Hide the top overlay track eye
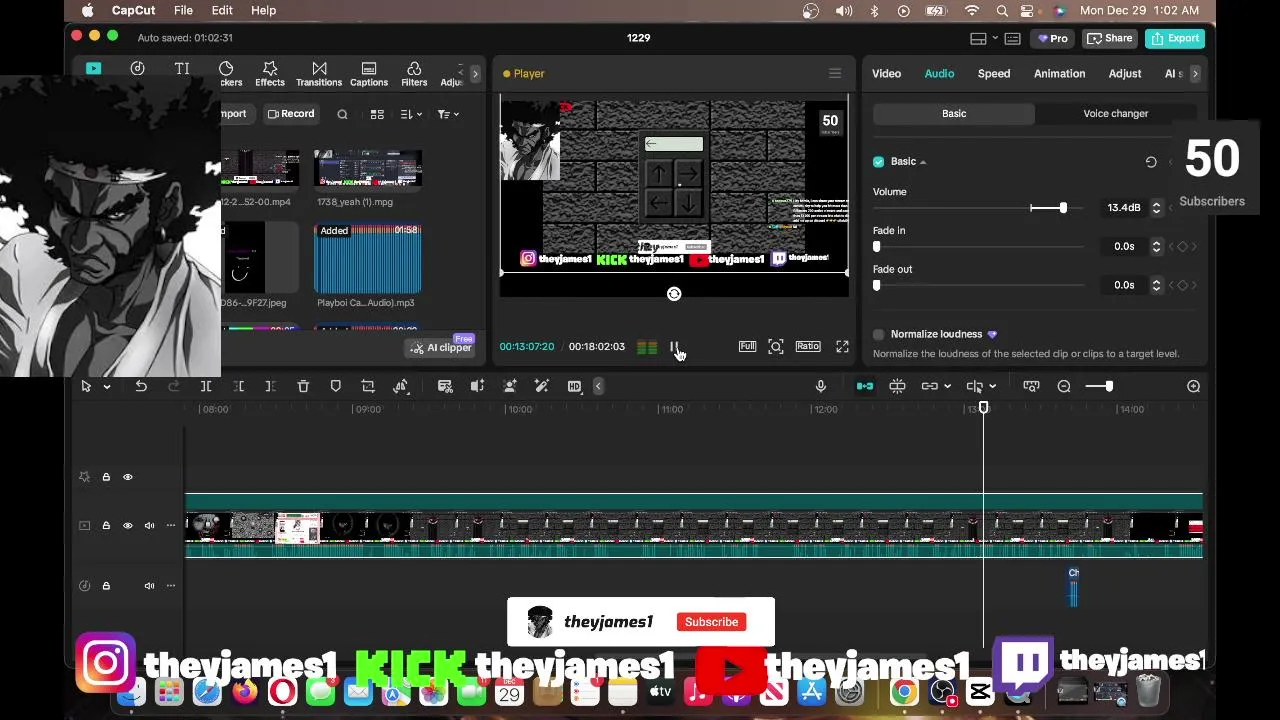The image size is (1280, 720). coord(128,477)
